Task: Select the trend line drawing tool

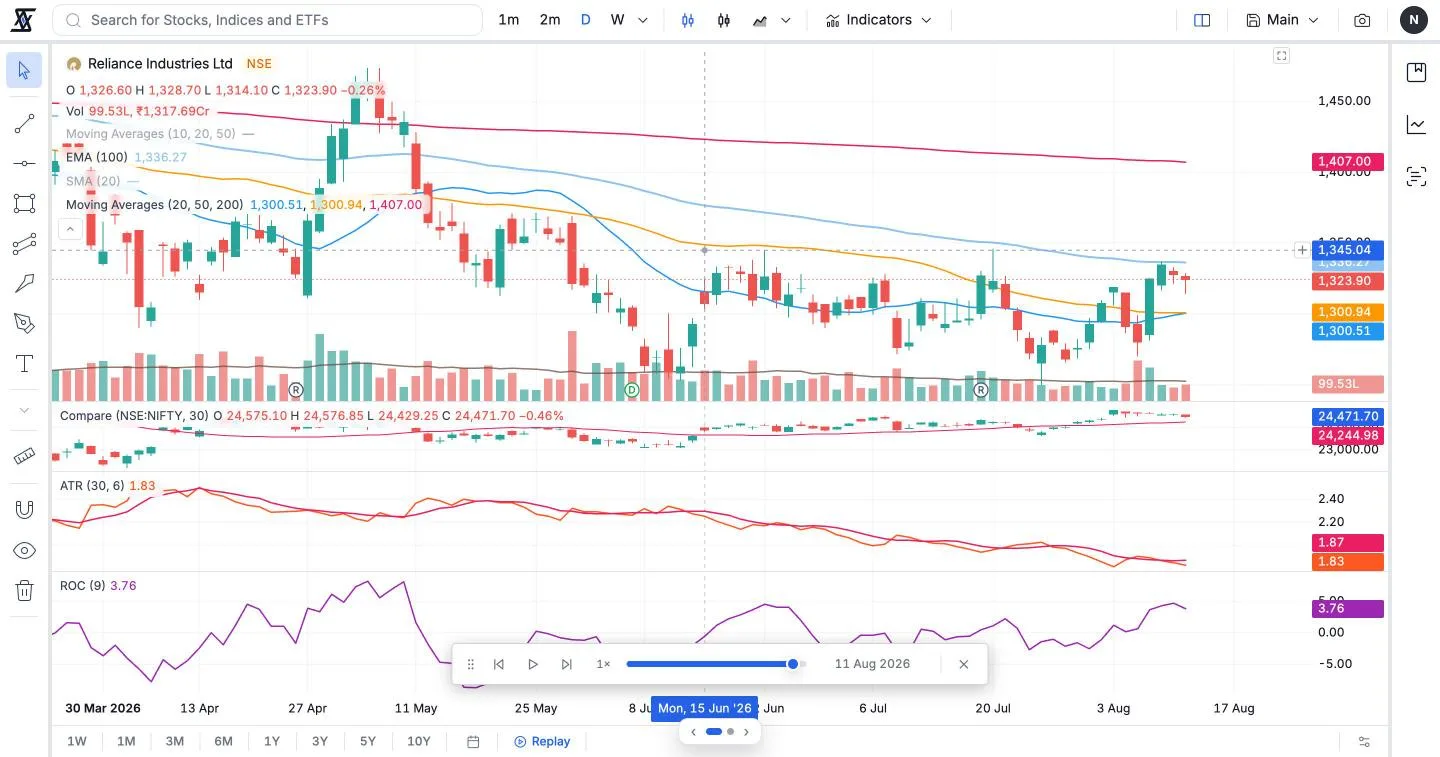Action: tap(24, 124)
